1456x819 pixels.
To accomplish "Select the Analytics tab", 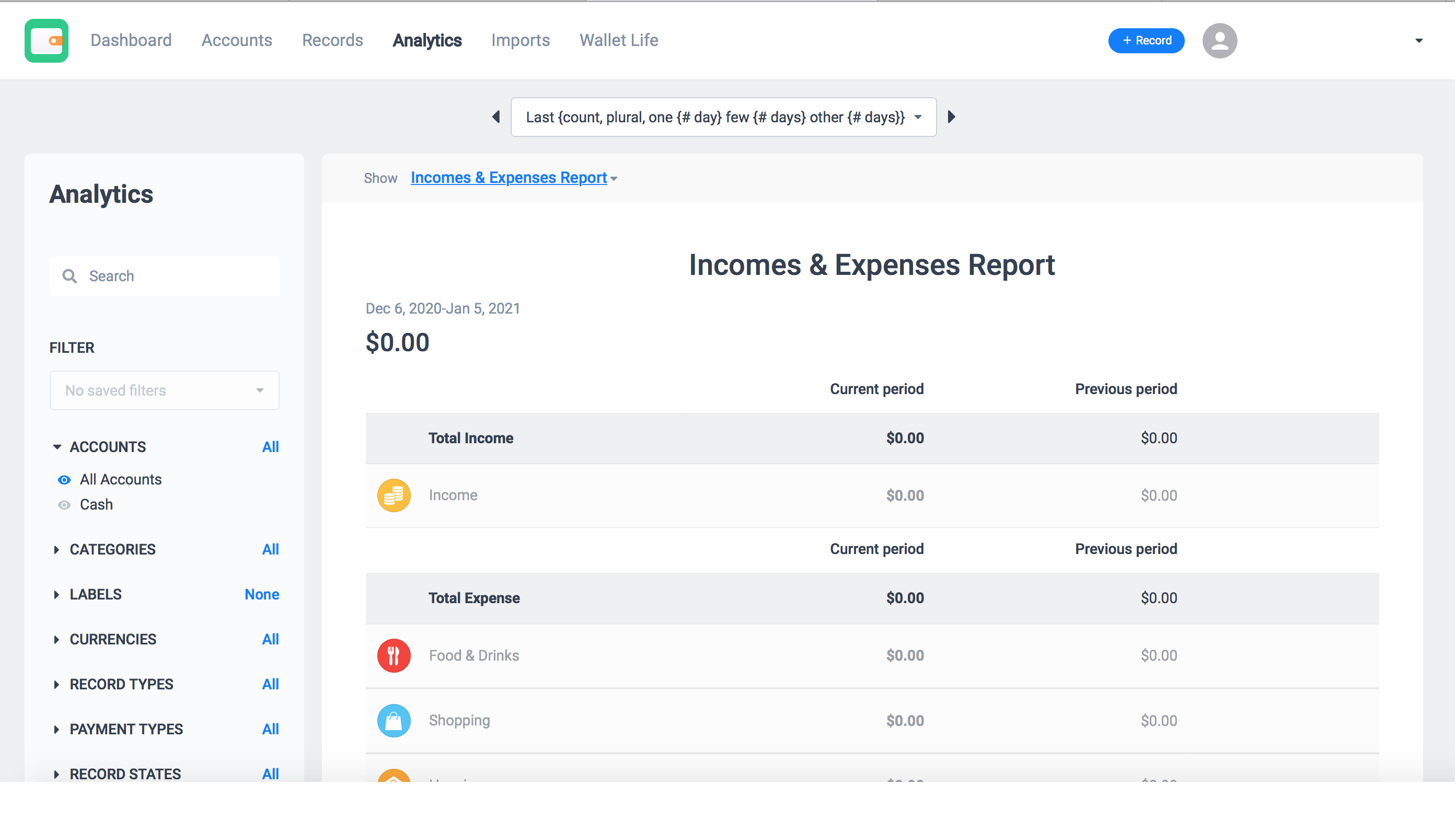I will [x=427, y=40].
